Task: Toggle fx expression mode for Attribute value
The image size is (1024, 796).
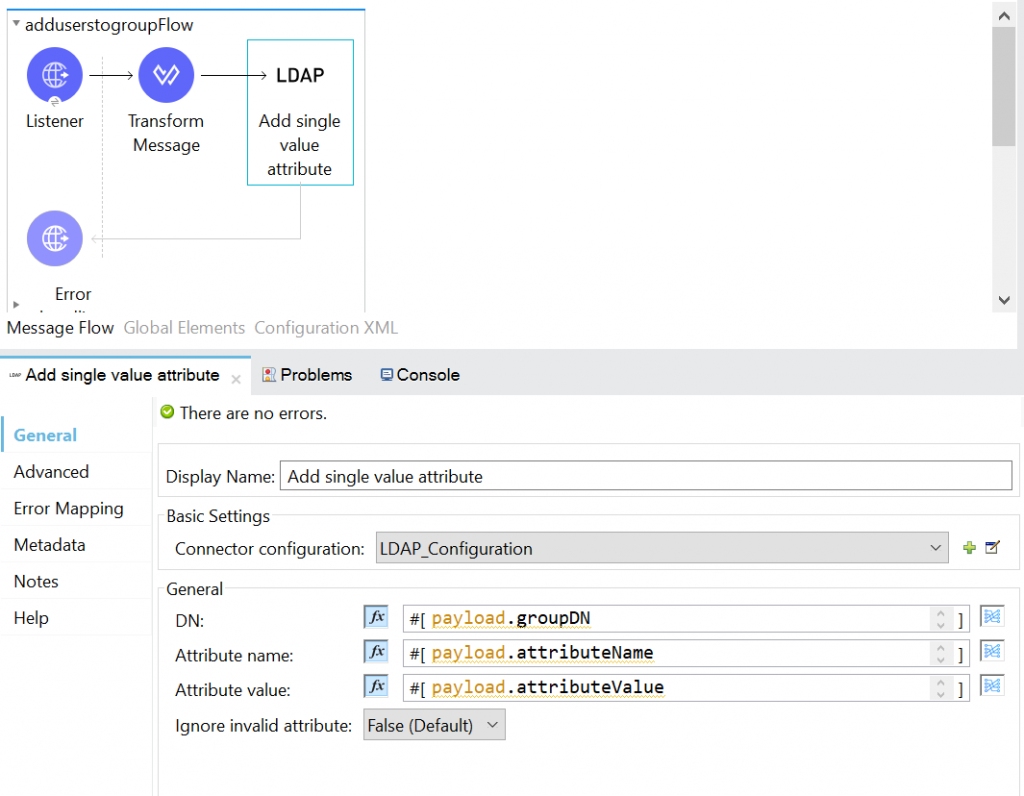Action: pyautogui.click(x=377, y=687)
